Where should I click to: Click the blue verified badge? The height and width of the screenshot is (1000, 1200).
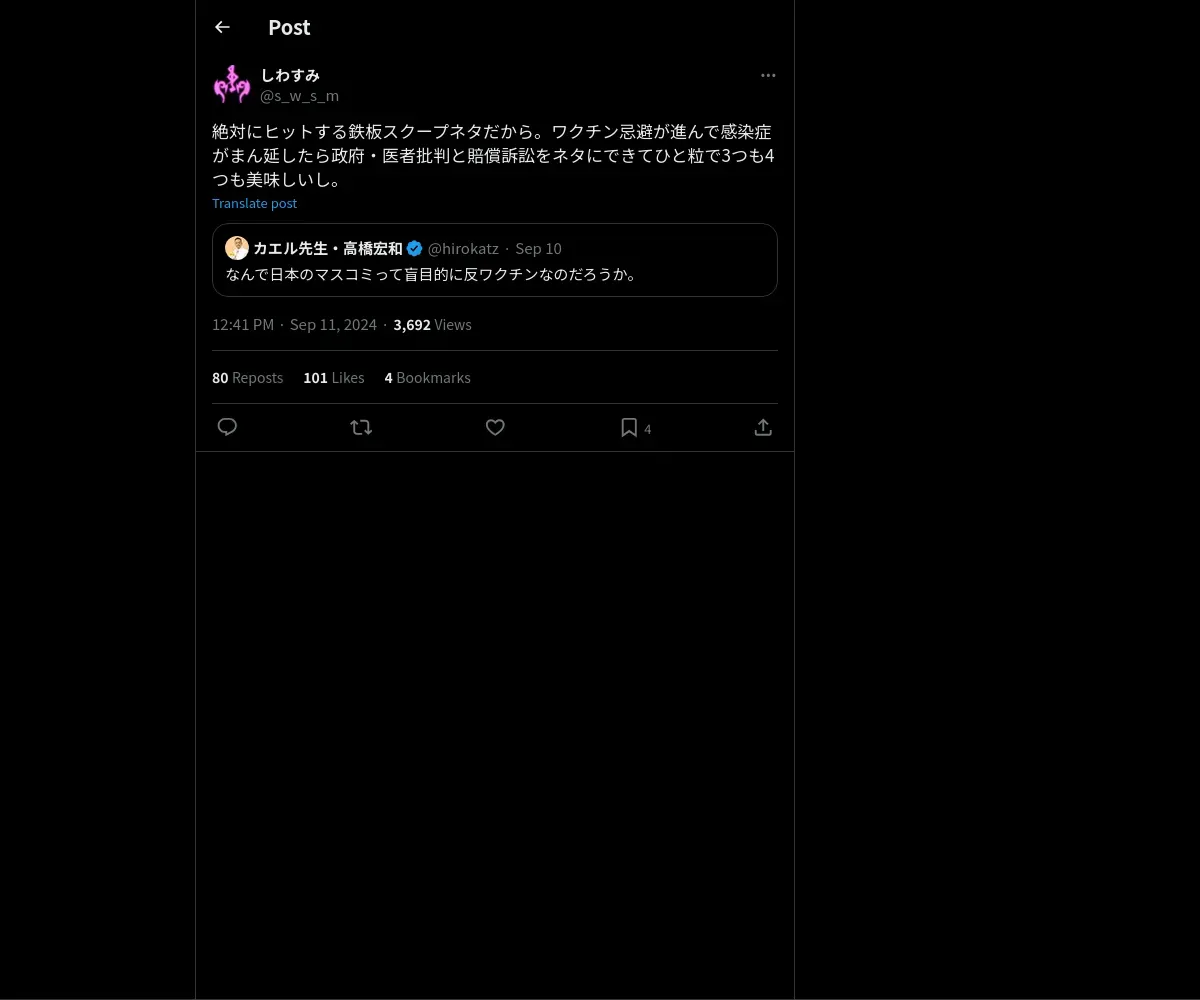[414, 248]
